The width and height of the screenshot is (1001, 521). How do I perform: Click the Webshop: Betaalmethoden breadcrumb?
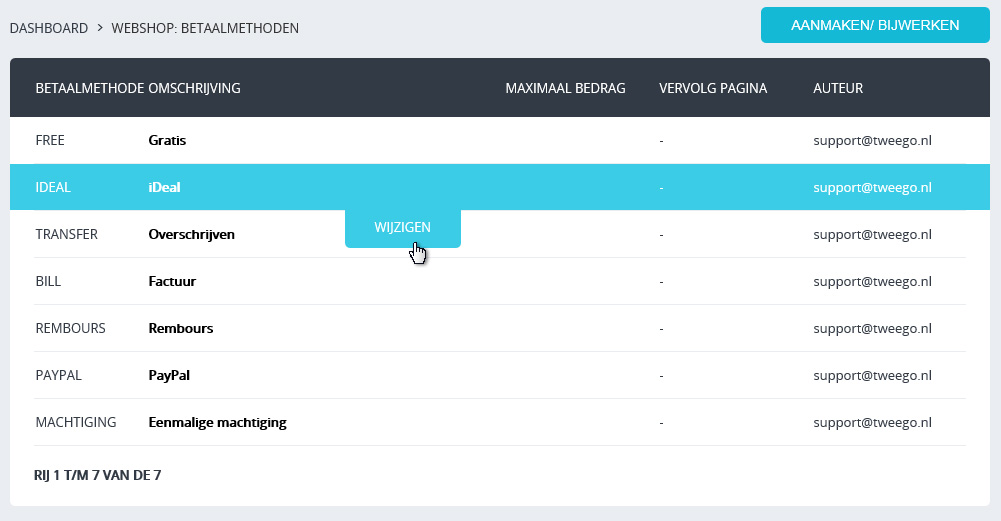pyautogui.click(x=205, y=28)
